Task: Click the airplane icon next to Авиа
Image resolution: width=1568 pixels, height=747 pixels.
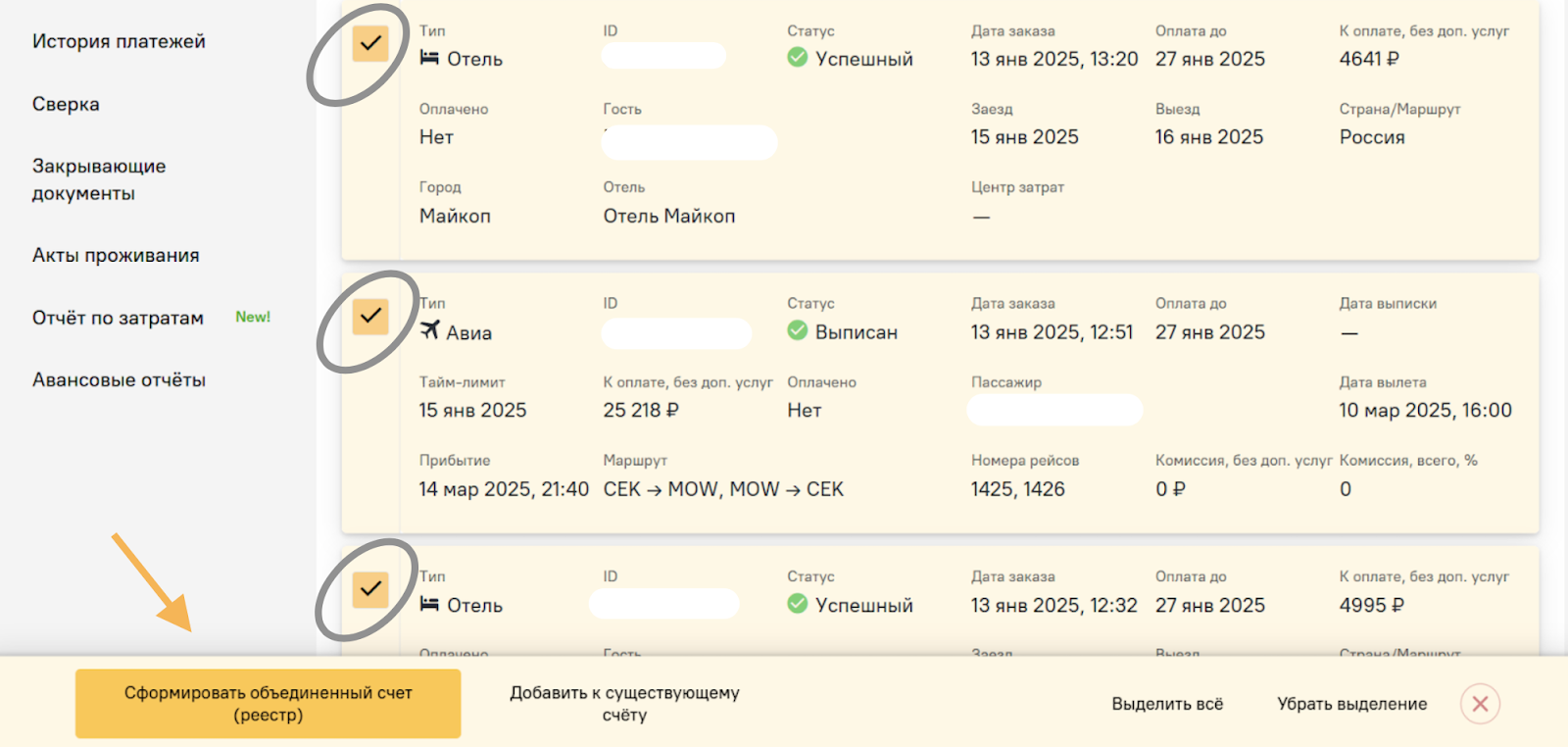Action: point(429,330)
